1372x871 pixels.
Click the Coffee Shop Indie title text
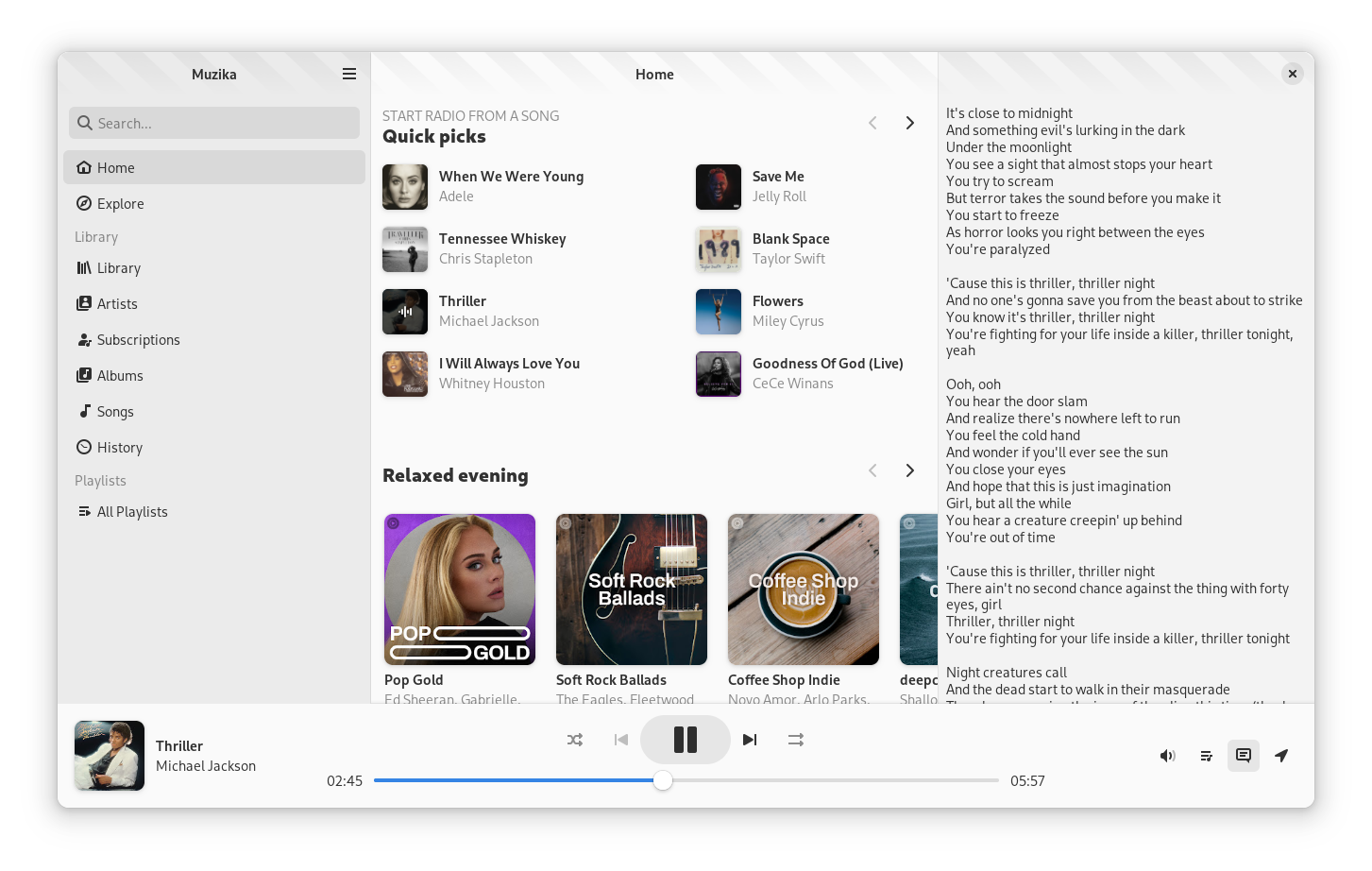point(784,680)
